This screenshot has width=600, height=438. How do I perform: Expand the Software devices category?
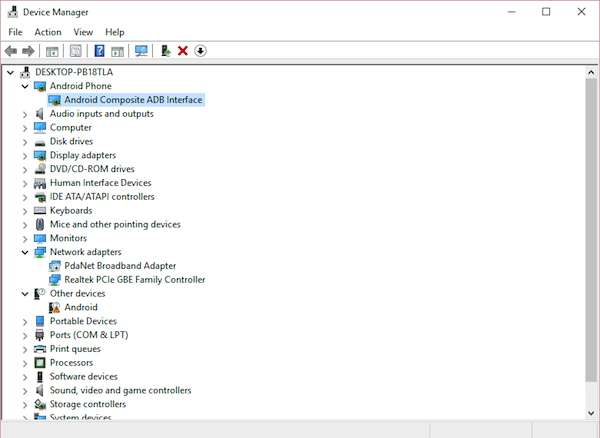(25, 377)
